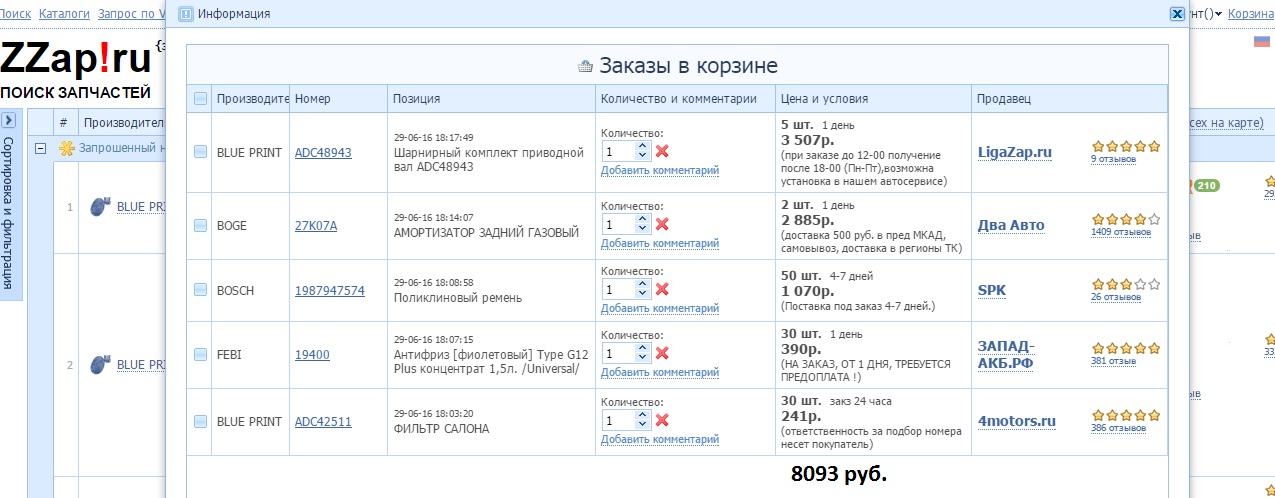
Task: Remove the ADC48943 item with red X
Action: point(662,151)
